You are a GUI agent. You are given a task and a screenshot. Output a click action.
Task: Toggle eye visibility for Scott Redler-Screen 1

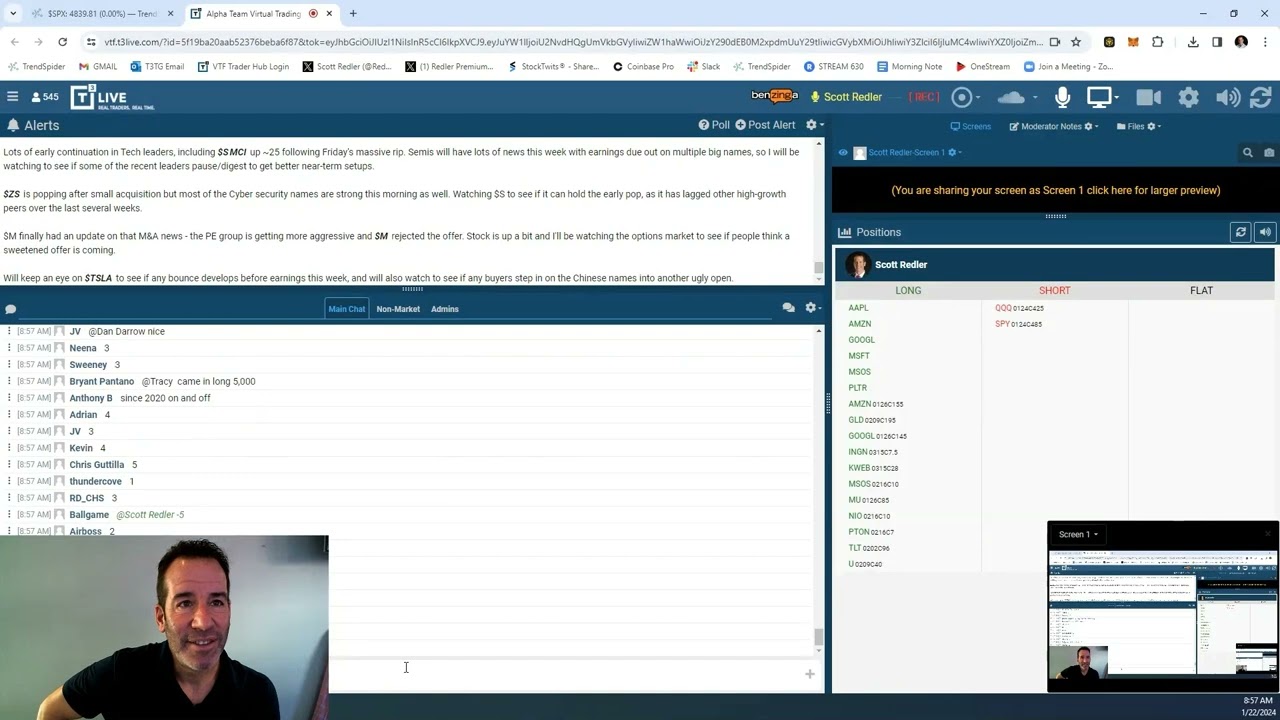click(843, 153)
